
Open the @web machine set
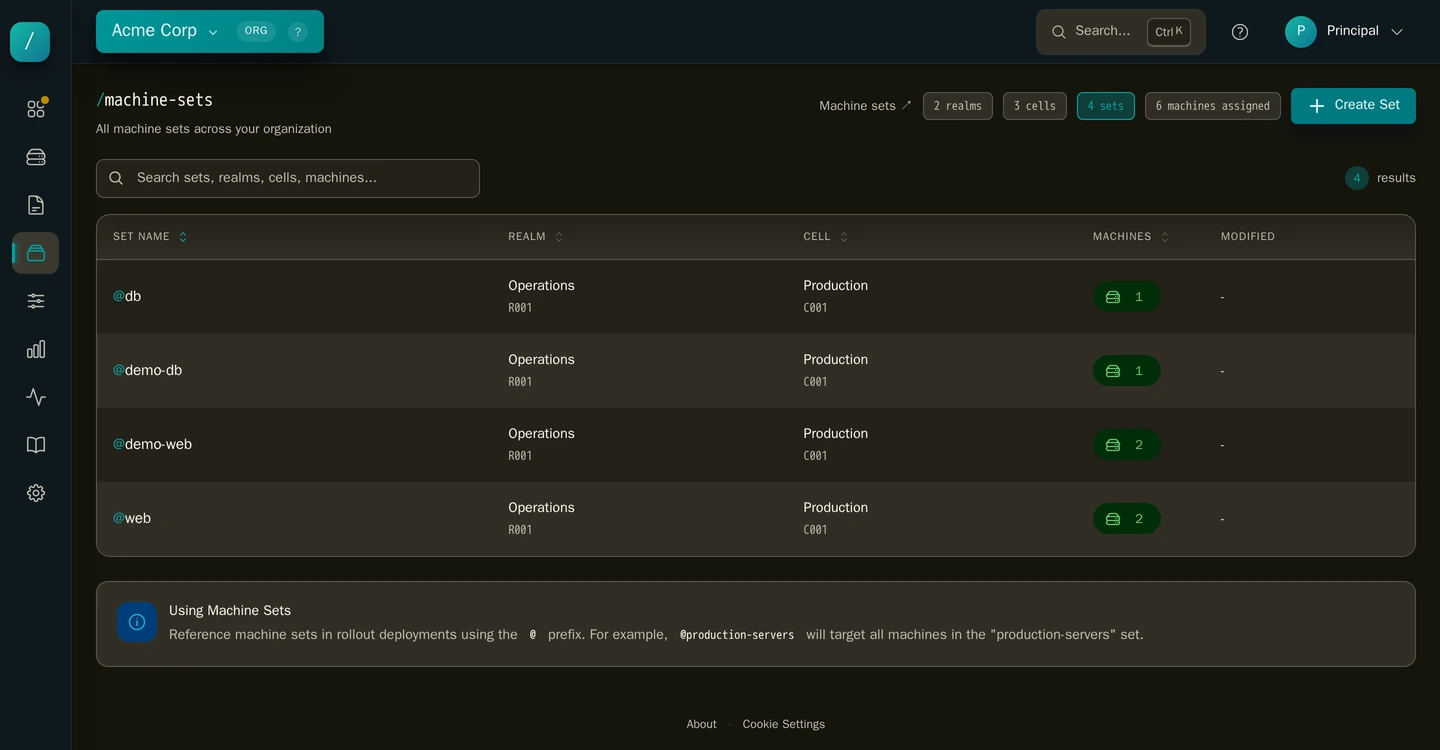point(132,519)
